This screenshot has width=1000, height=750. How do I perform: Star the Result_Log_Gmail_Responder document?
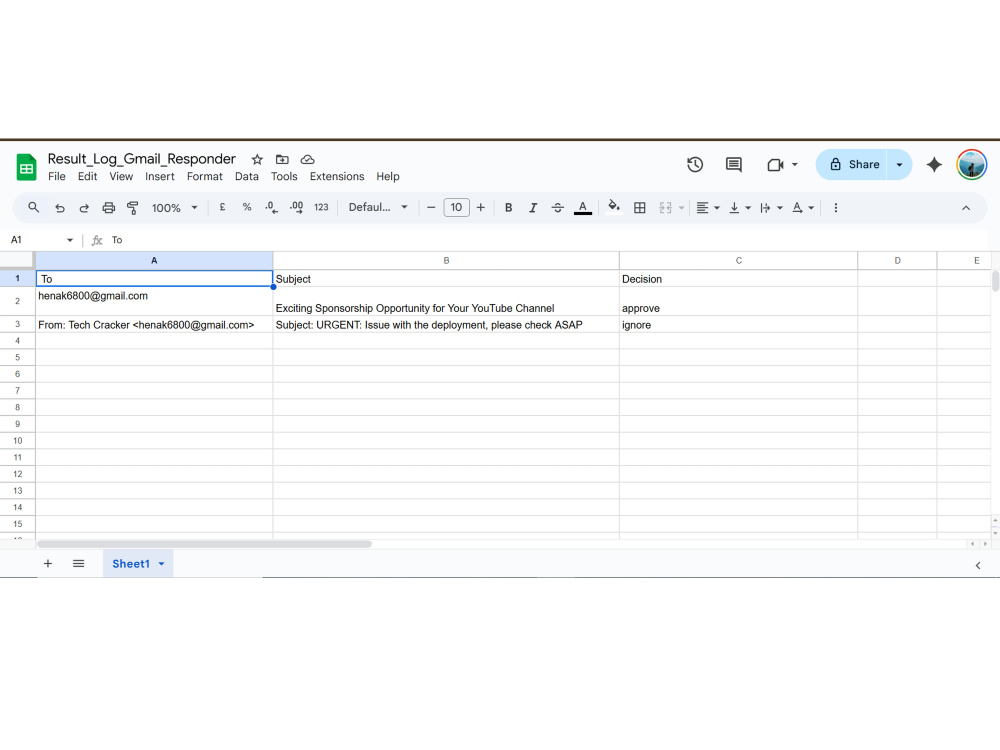click(257, 159)
